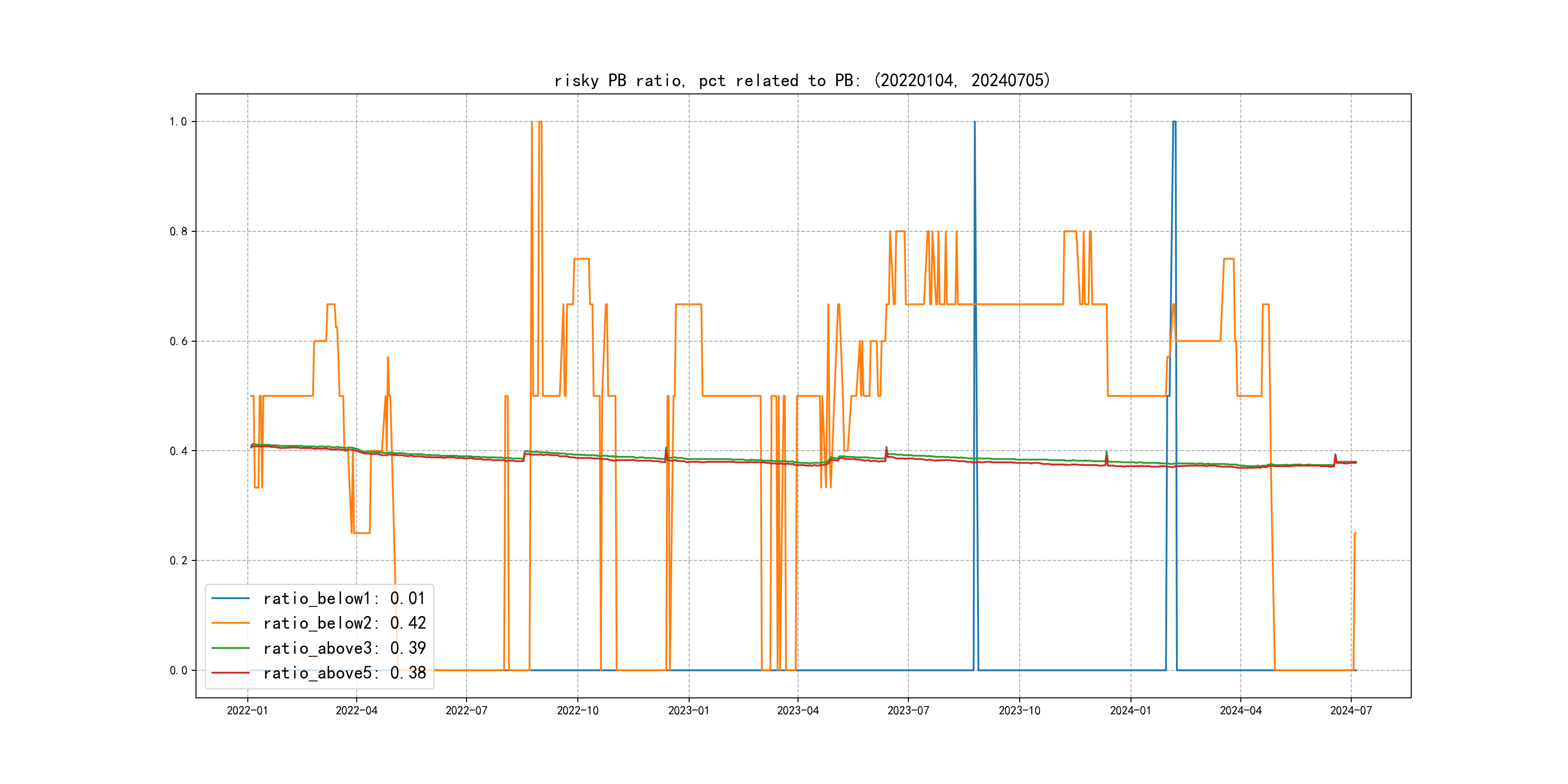Select the 'ratio_above5: 0.38' legend label
Screen dimensions: 1568x784
(344, 673)
